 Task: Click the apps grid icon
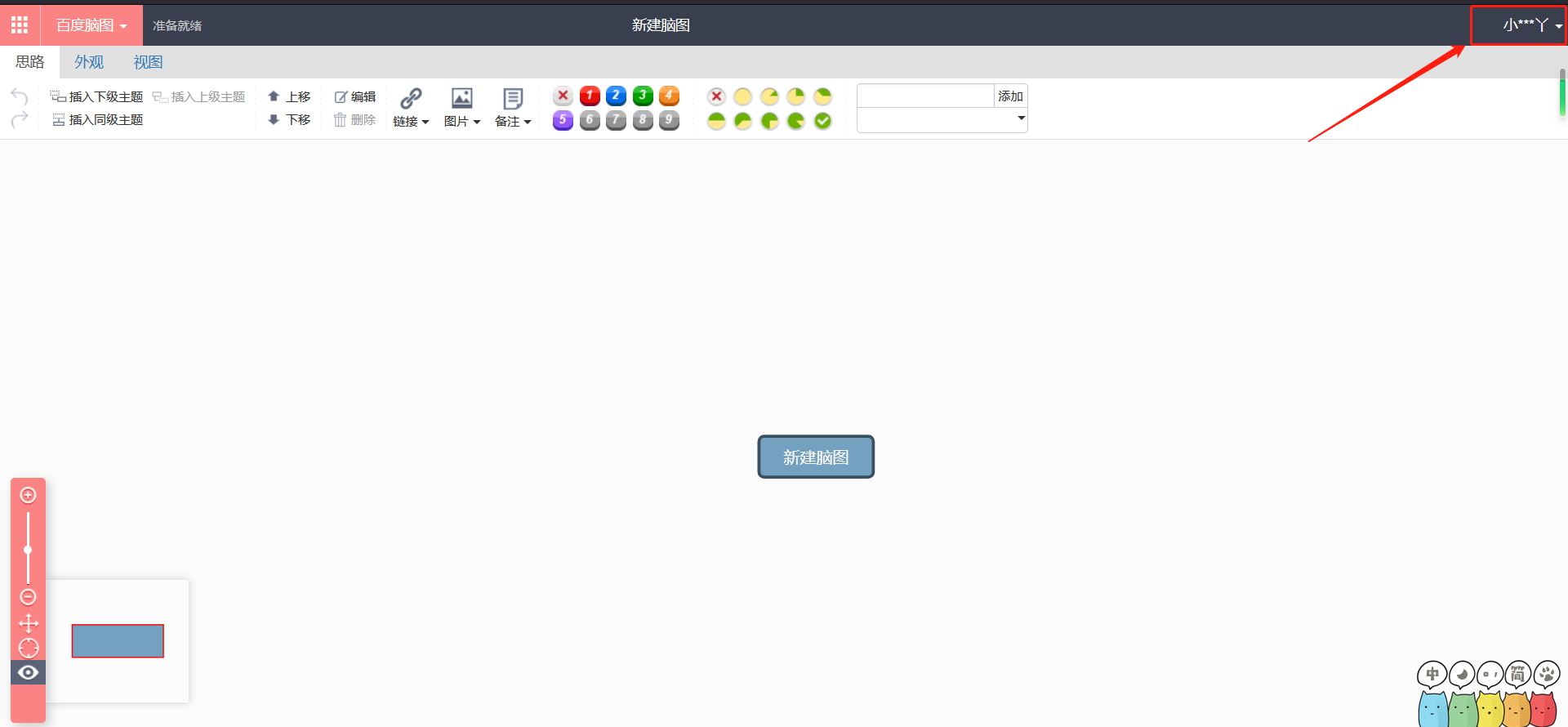(x=20, y=25)
